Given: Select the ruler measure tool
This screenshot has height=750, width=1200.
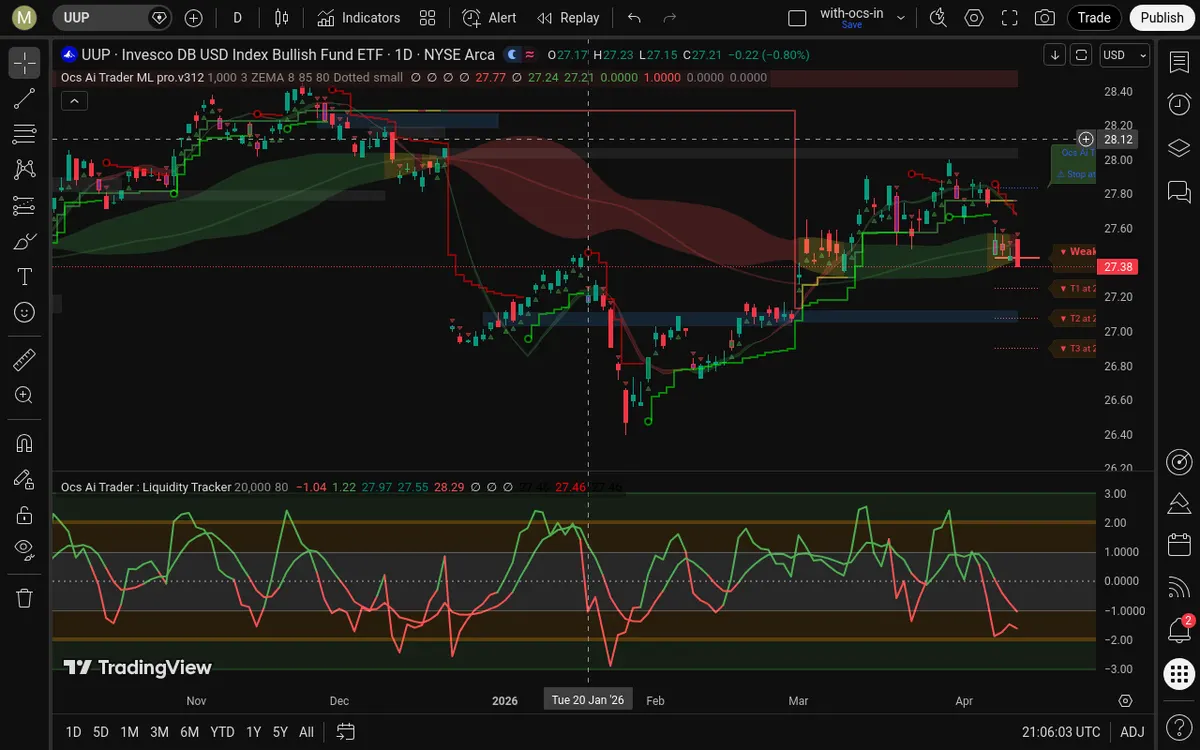Looking at the screenshot, I should click(25, 359).
